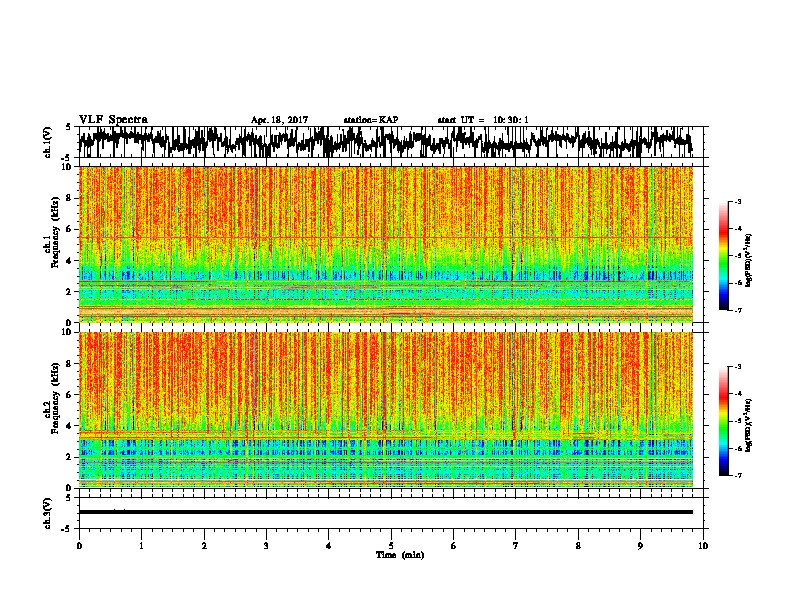792x612 pixels.
Task: Click the "-7" label on ch.2 colorbar
Action: (738, 475)
